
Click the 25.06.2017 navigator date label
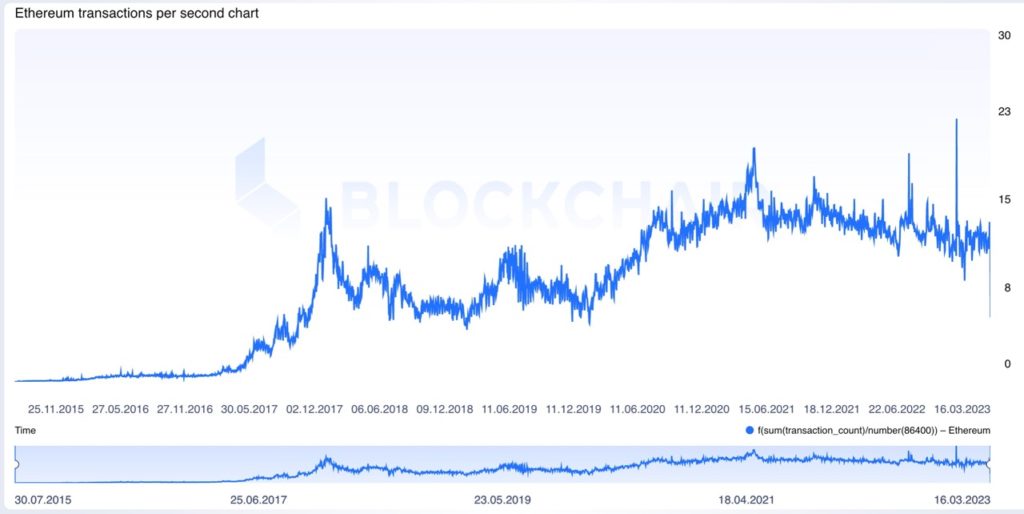tap(258, 500)
